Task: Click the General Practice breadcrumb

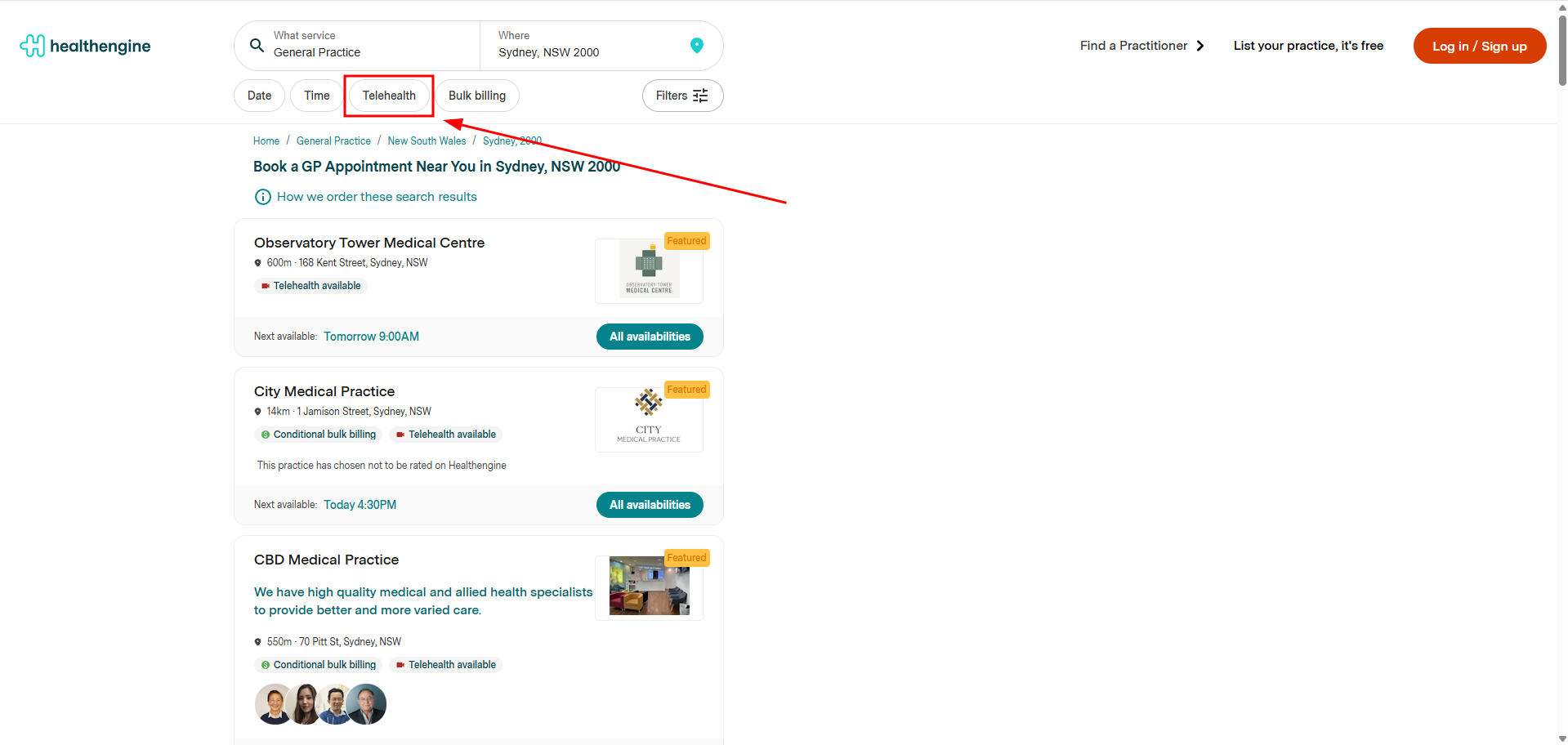Action: tap(333, 141)
